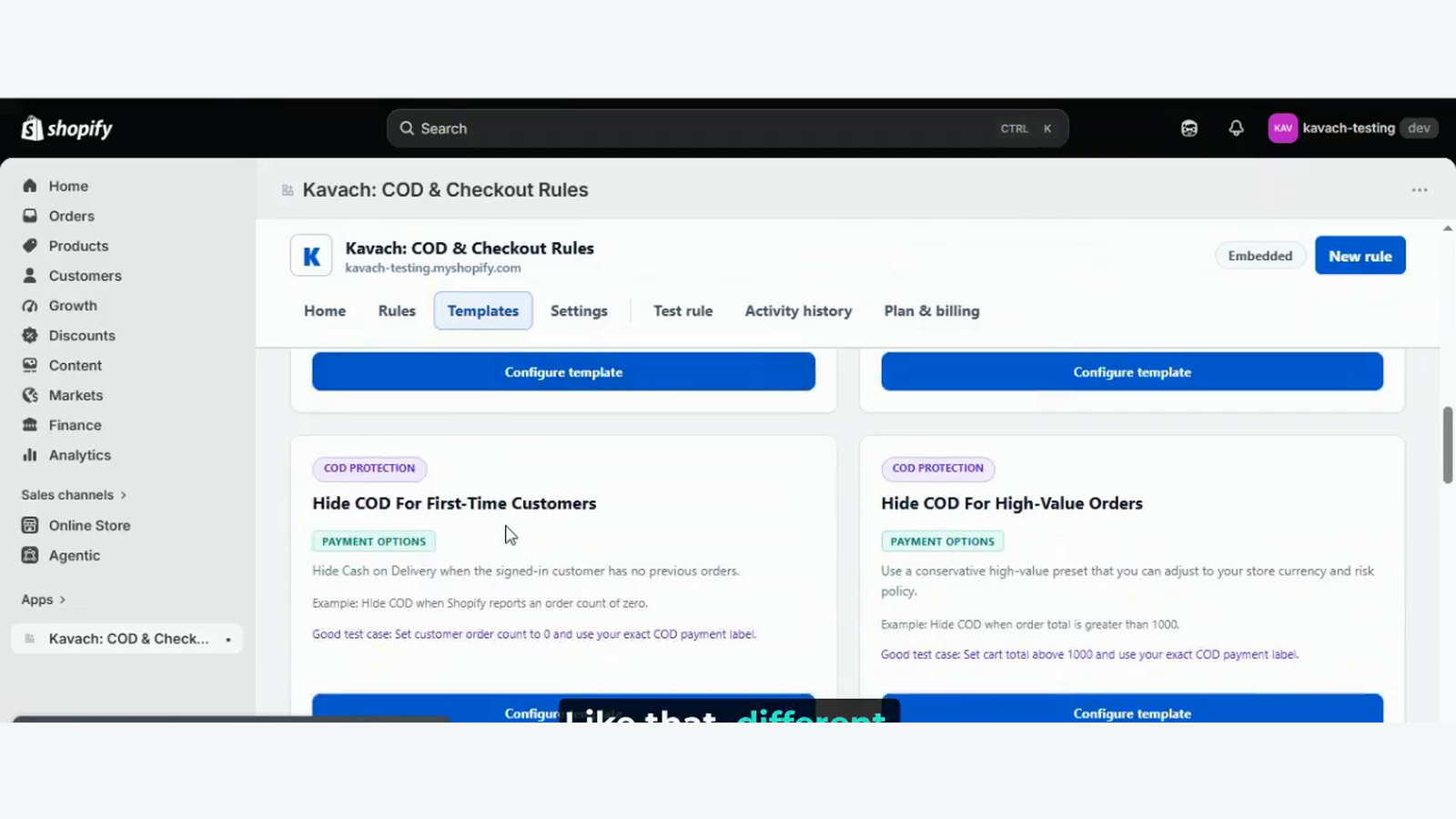Open the Sidekick assistant icon in top bar

point(1189,128)
